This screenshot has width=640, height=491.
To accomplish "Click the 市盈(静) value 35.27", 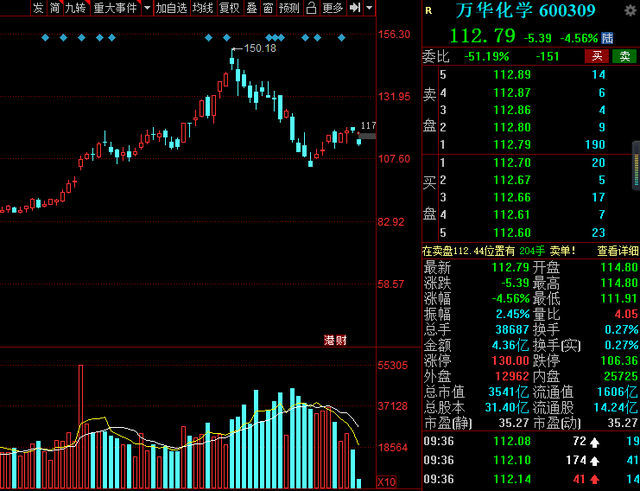I will [x=513, y=423].
